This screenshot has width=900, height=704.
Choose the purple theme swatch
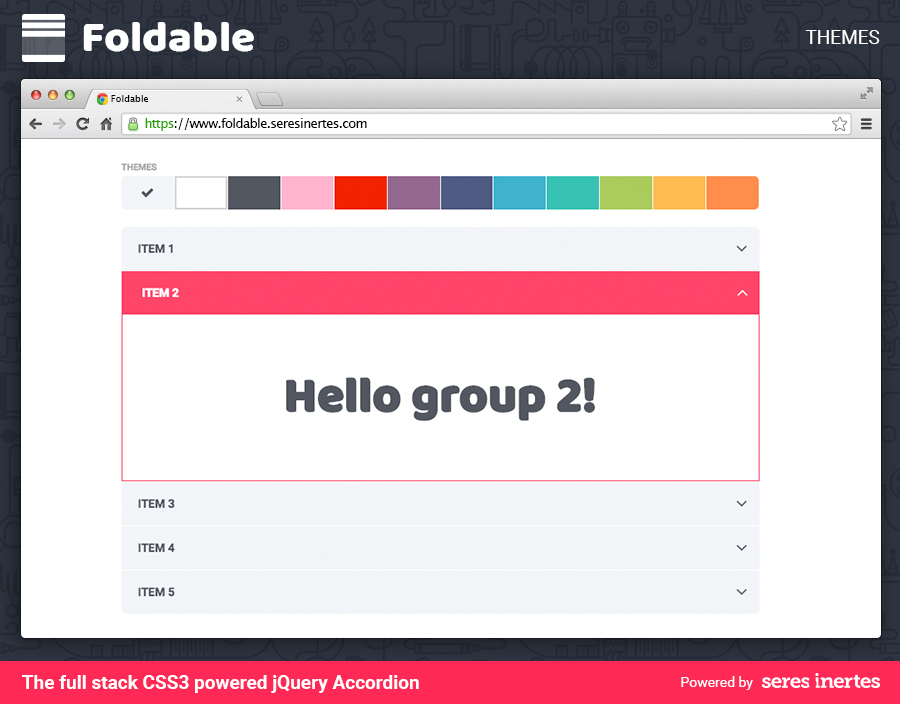click(414, 193)
